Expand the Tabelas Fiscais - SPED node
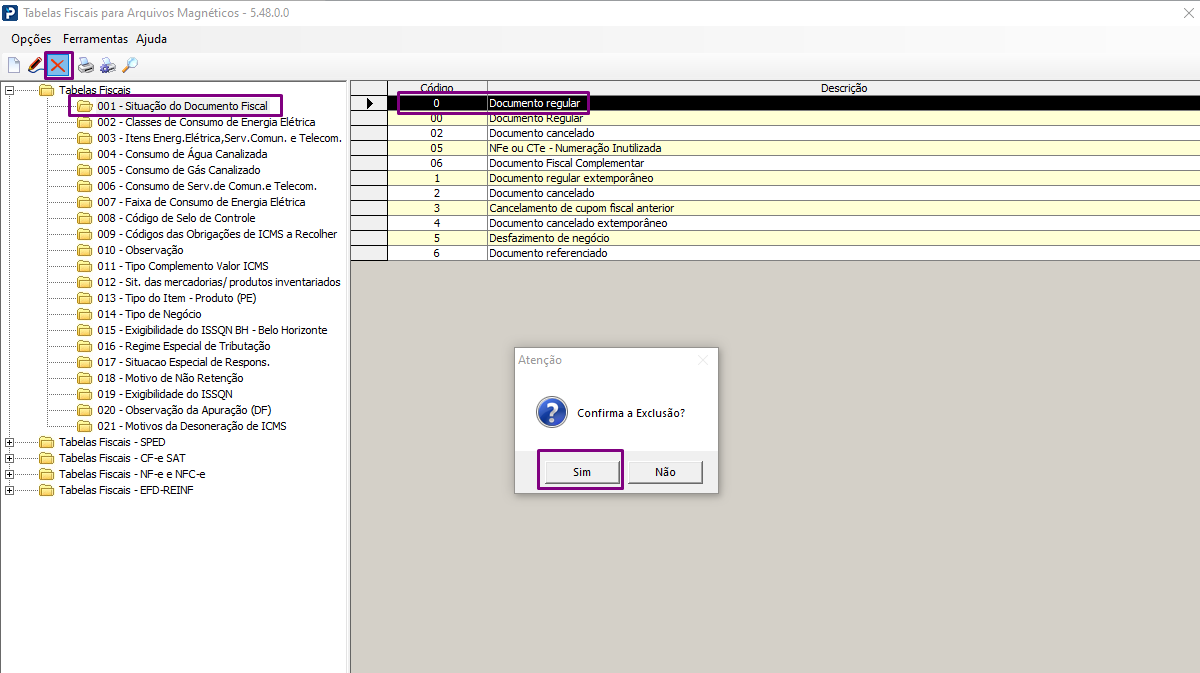Viewport: 1200px width, 673px height. tap(10, 442)
